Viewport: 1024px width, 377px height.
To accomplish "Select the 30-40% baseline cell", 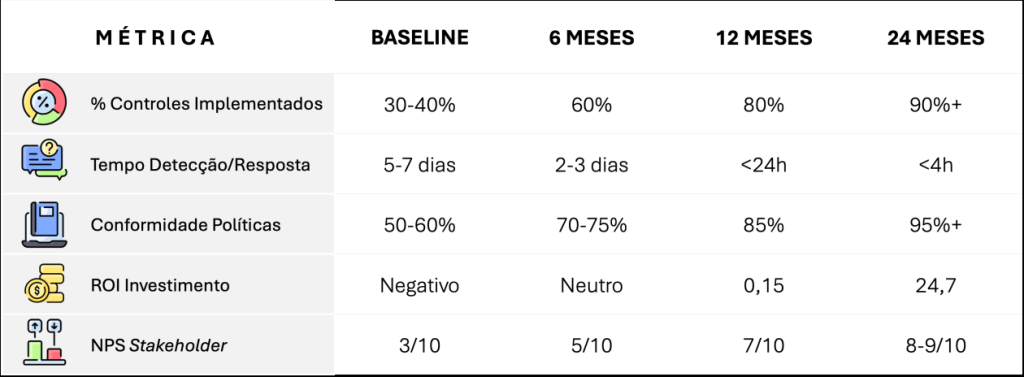I will (x=419, y=105).
